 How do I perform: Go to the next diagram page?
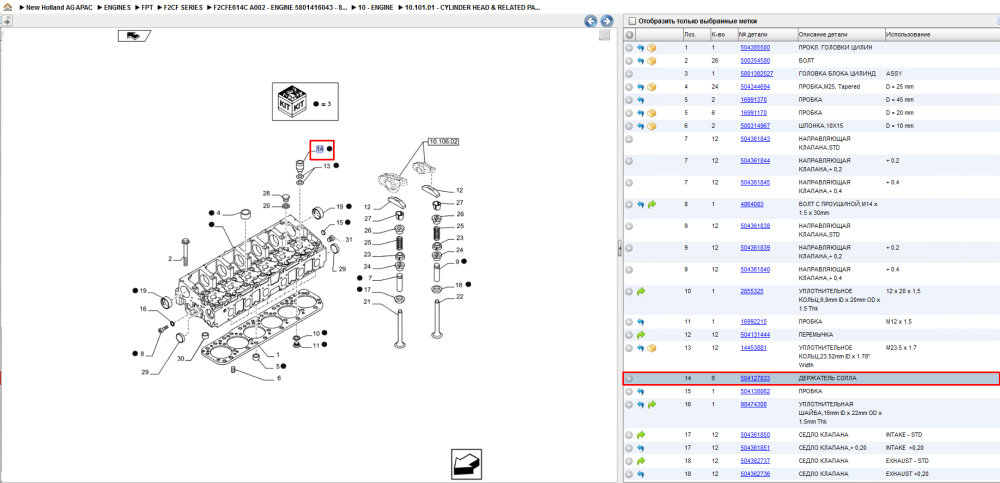607,21
